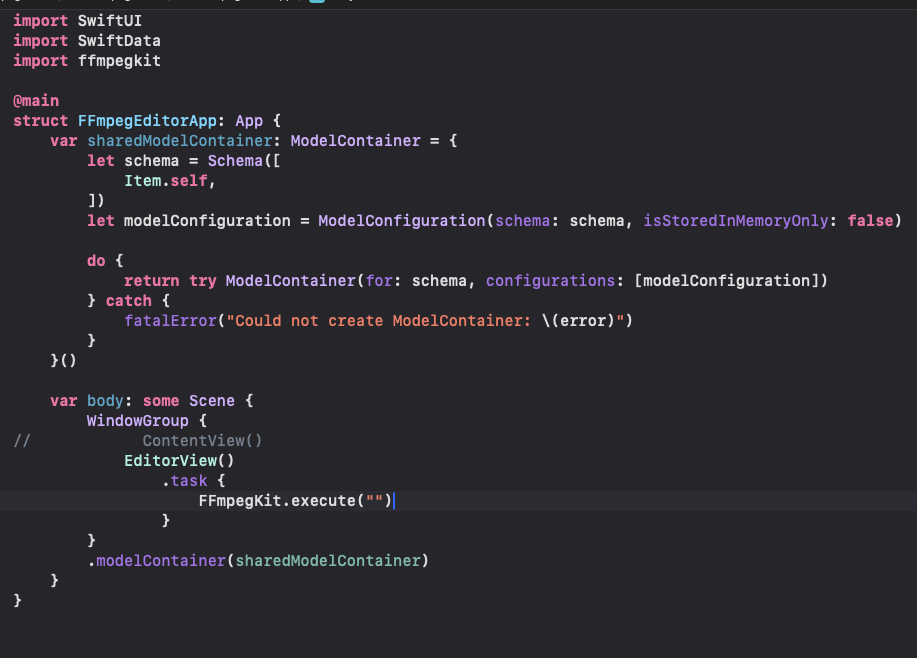This screenshot has width=917, height=658.
Task: Click the return keyword
Action: (151, 281)
